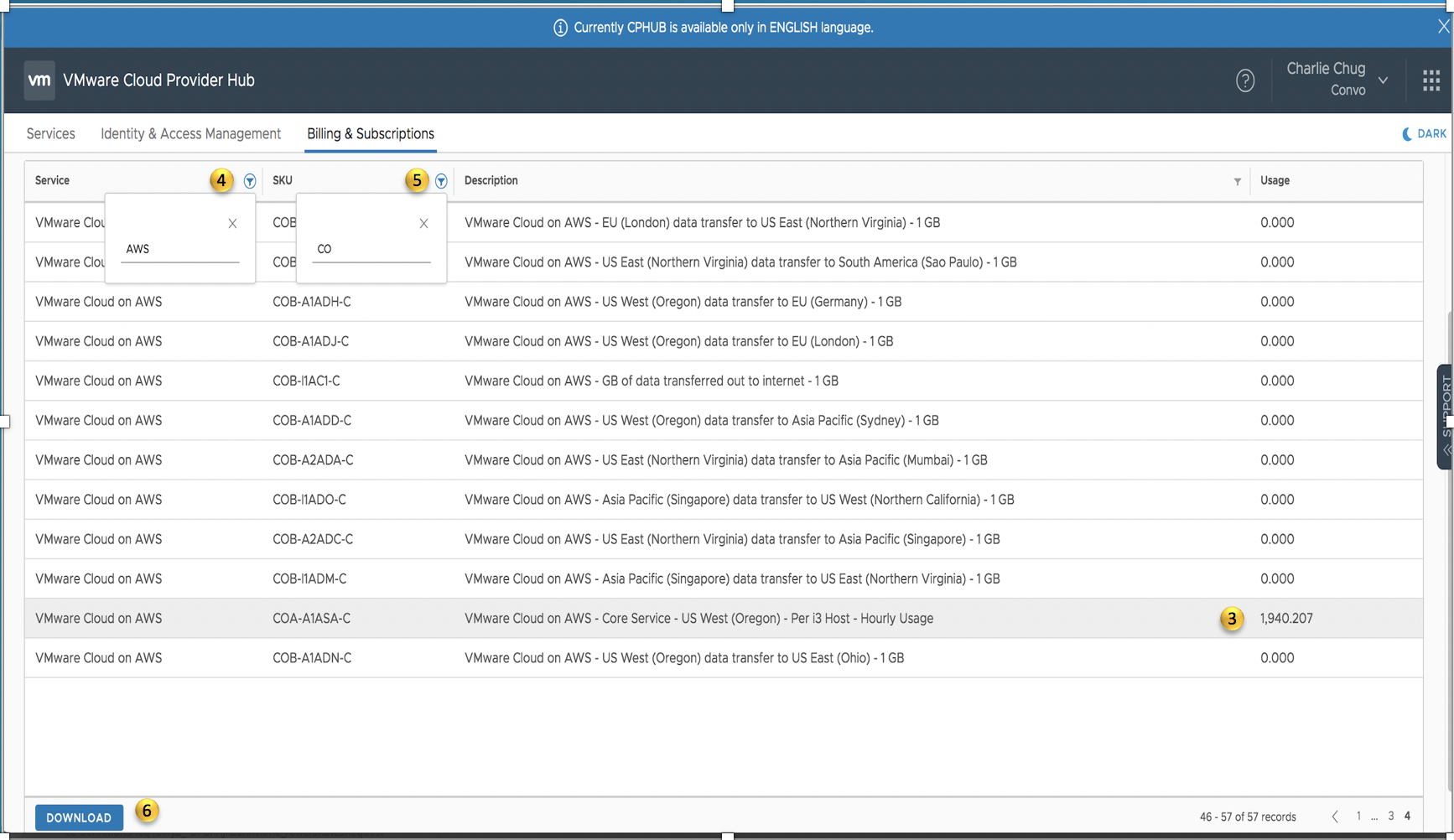Select SKU cell COB-I1ADO-C
1454x840 pixels.
point(309,500)
